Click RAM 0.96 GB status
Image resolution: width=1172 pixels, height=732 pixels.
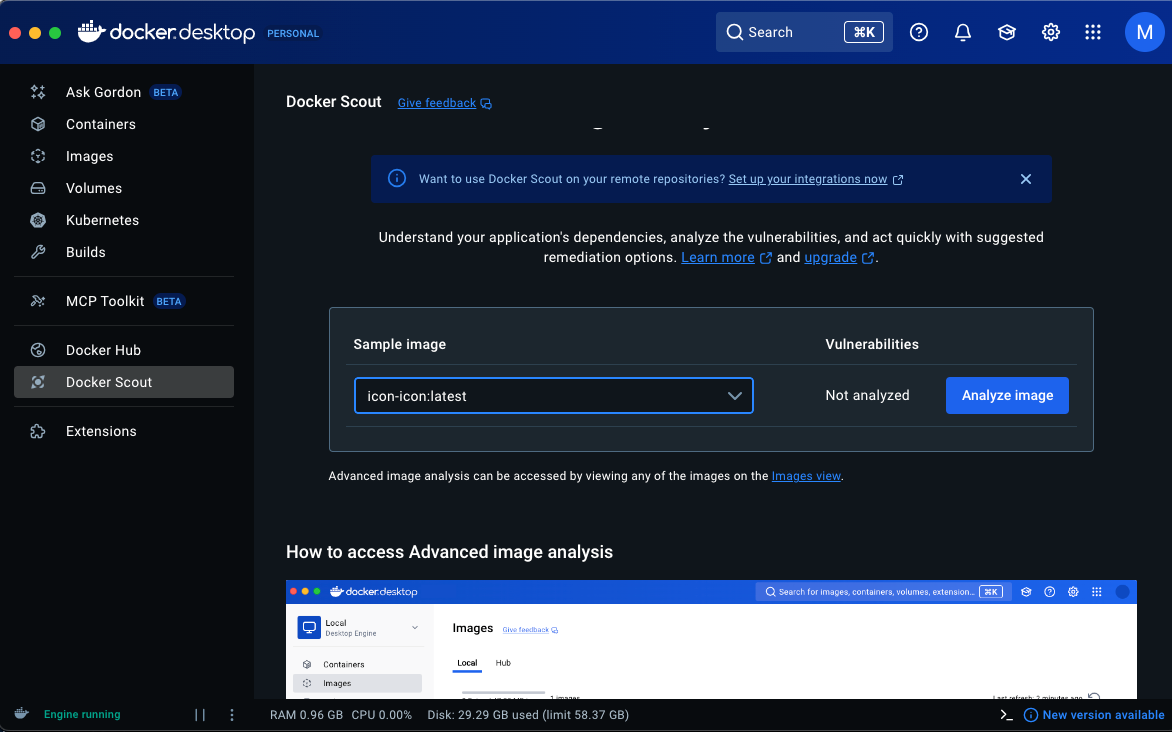(x=306, y=715)
